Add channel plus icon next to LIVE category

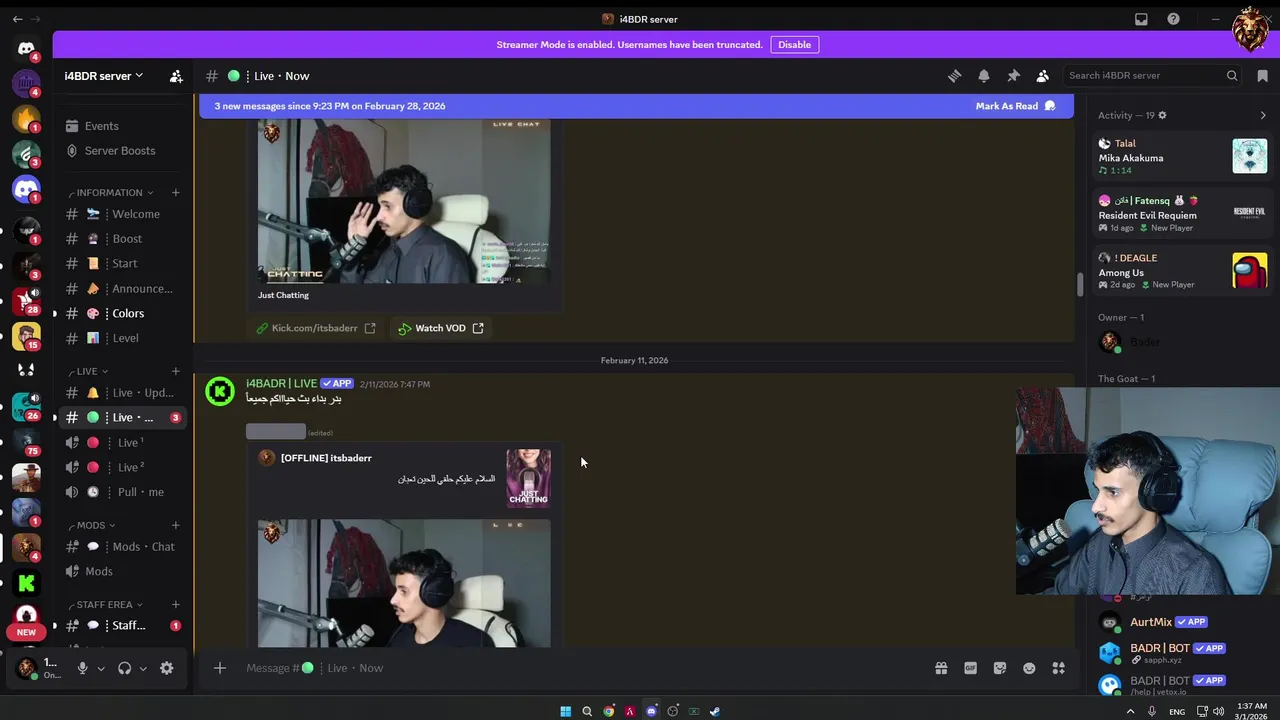(176, 371)
